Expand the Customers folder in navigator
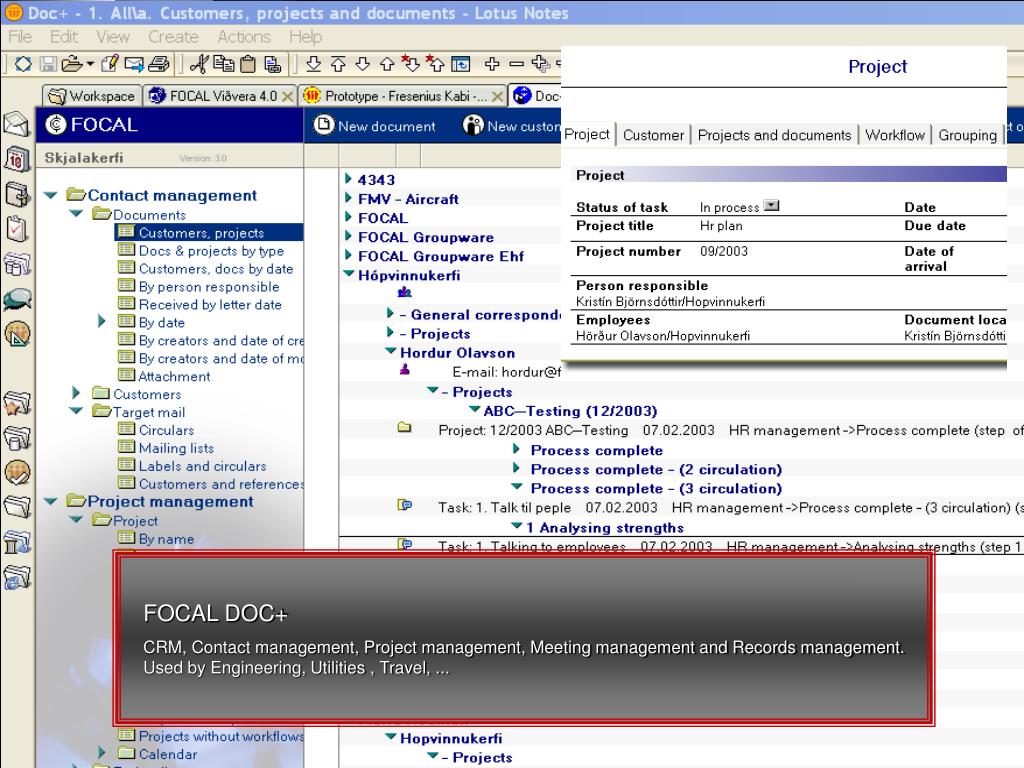This screenshot has height=768, width=1024. pos(76,392)
